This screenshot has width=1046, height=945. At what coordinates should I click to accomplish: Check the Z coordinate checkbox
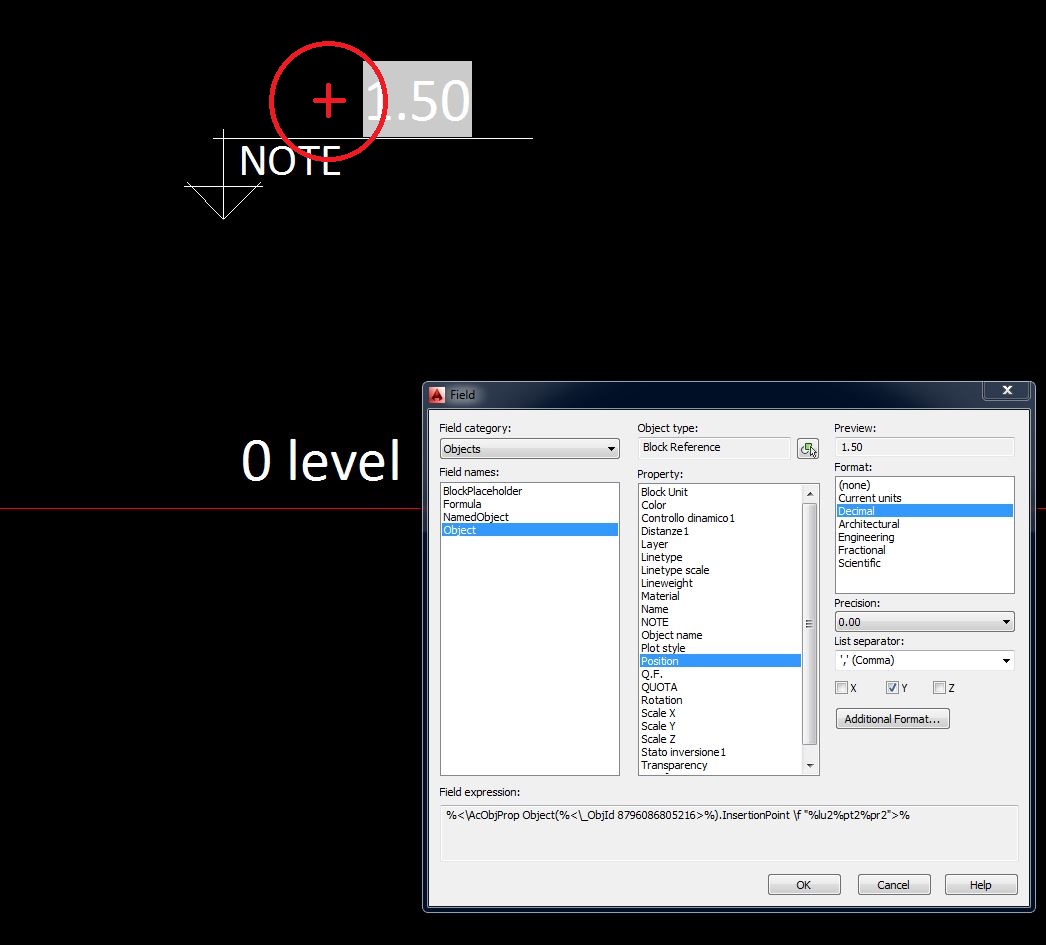(x=937, y=687)
